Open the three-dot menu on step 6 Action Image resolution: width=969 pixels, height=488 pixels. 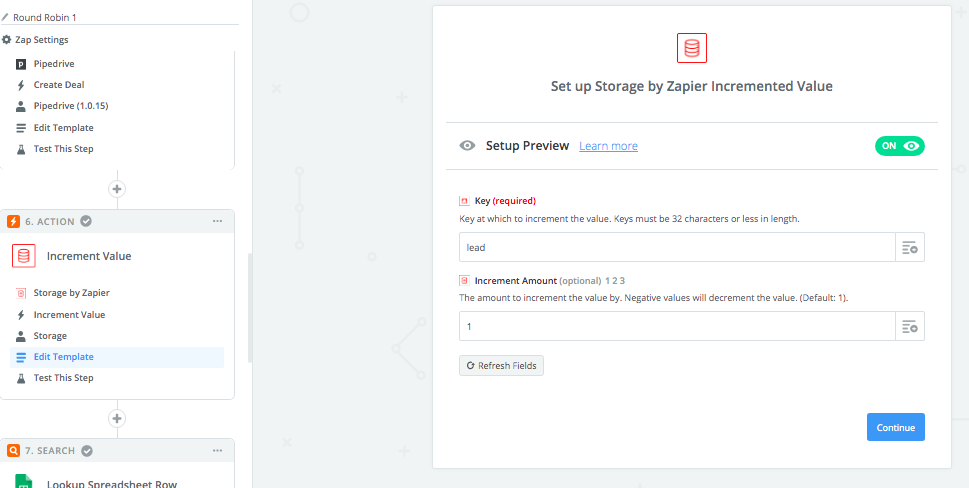pyautogui.click(x=217, y=221)
